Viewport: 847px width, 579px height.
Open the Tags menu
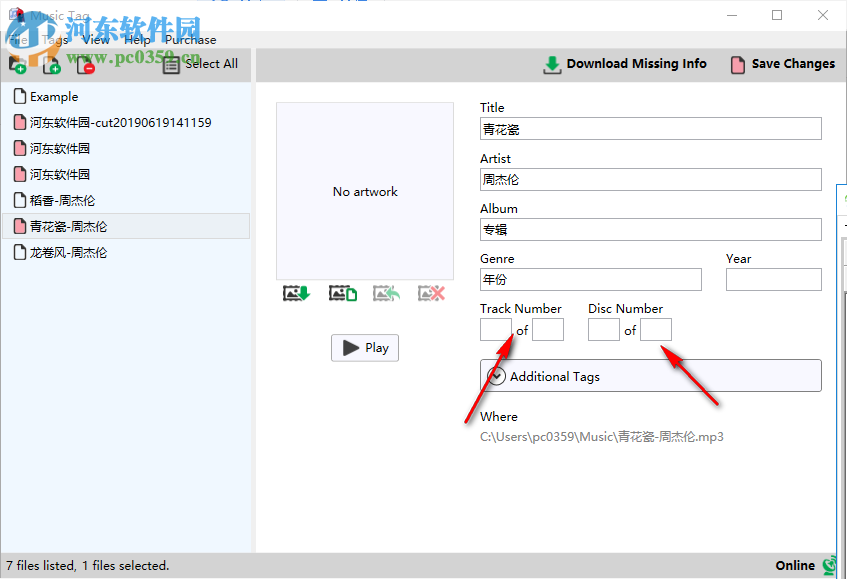click(x=55, y=40)
